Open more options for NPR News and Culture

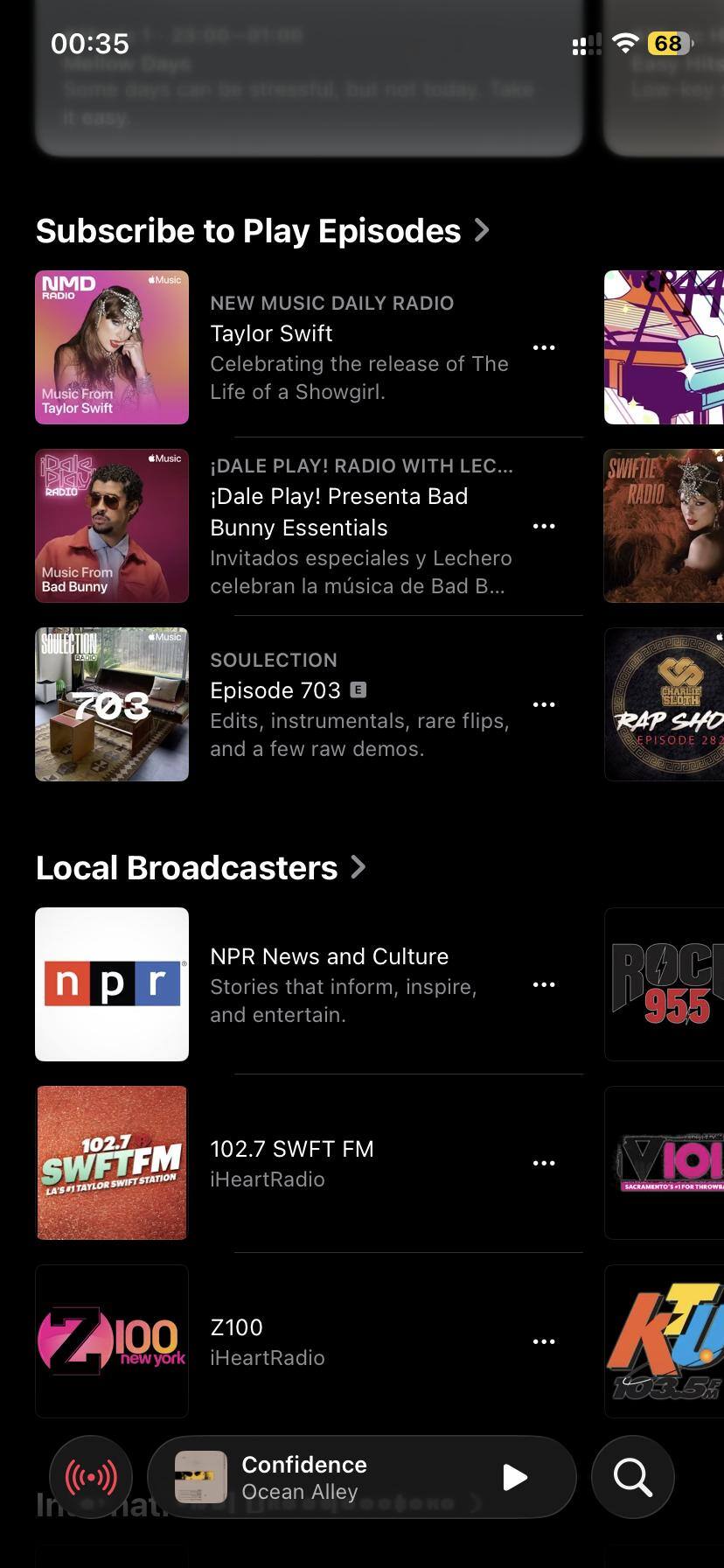544,984
